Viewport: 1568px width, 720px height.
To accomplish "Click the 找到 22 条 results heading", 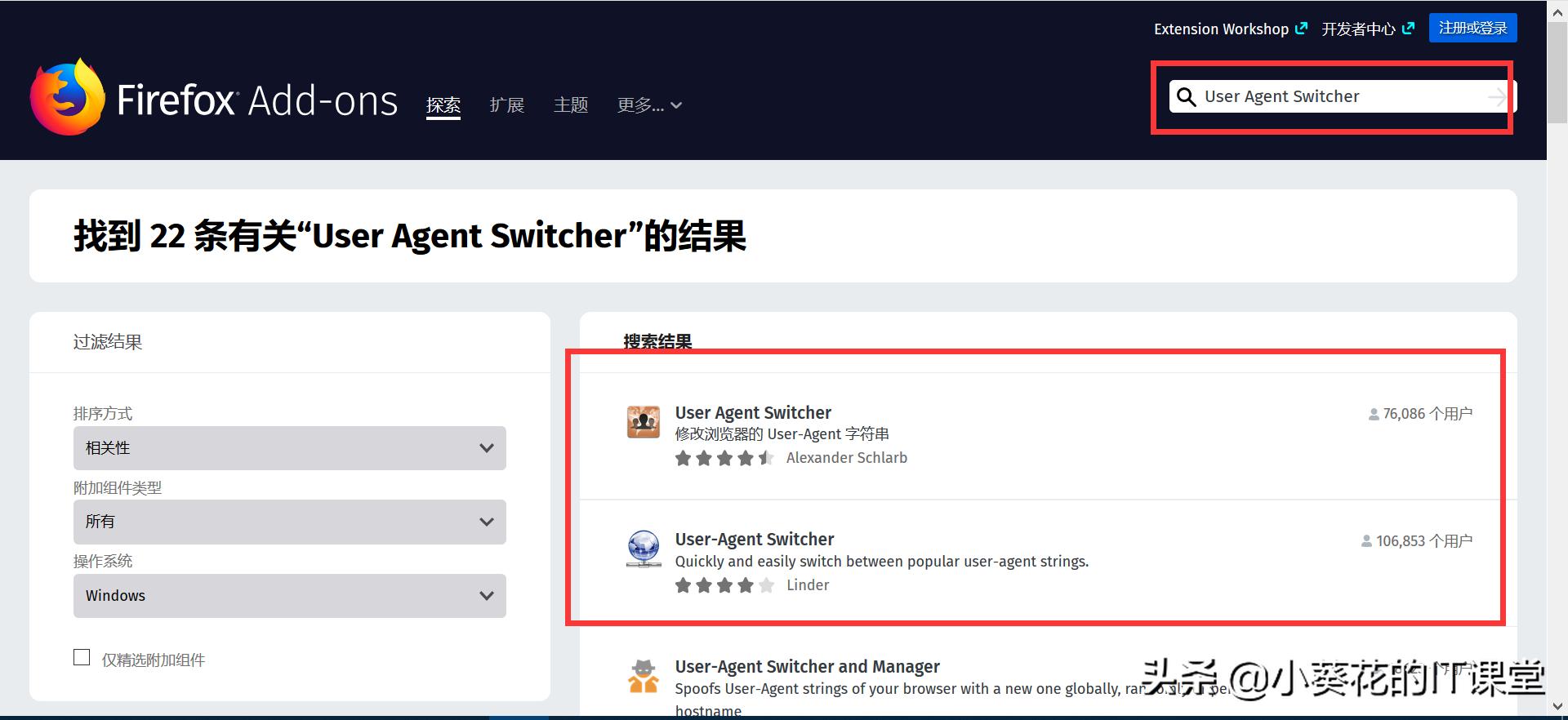I will pyautogui.click(x=410, y=236).
